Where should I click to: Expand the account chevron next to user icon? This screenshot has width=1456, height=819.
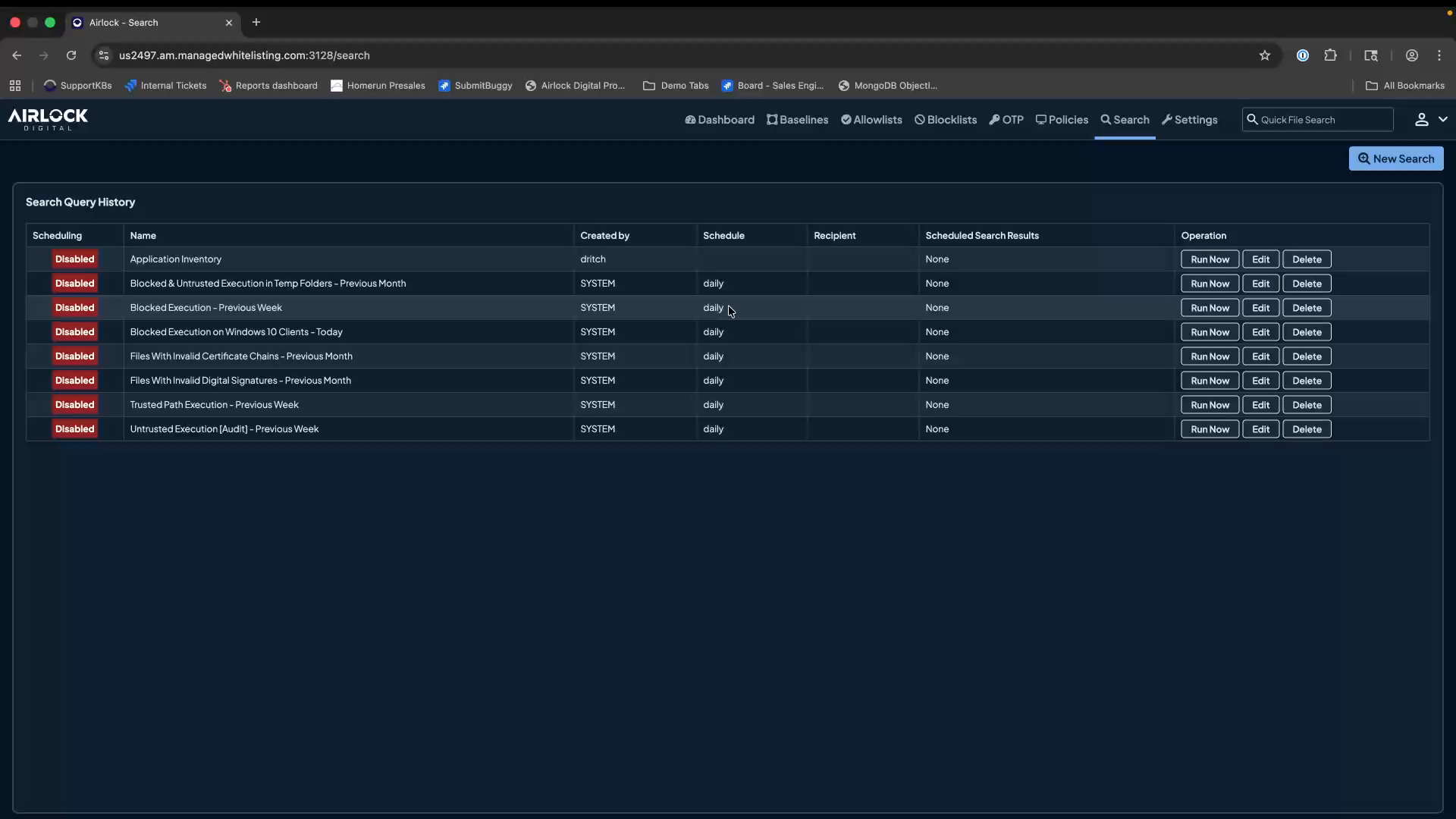[x=1443, y=119]
